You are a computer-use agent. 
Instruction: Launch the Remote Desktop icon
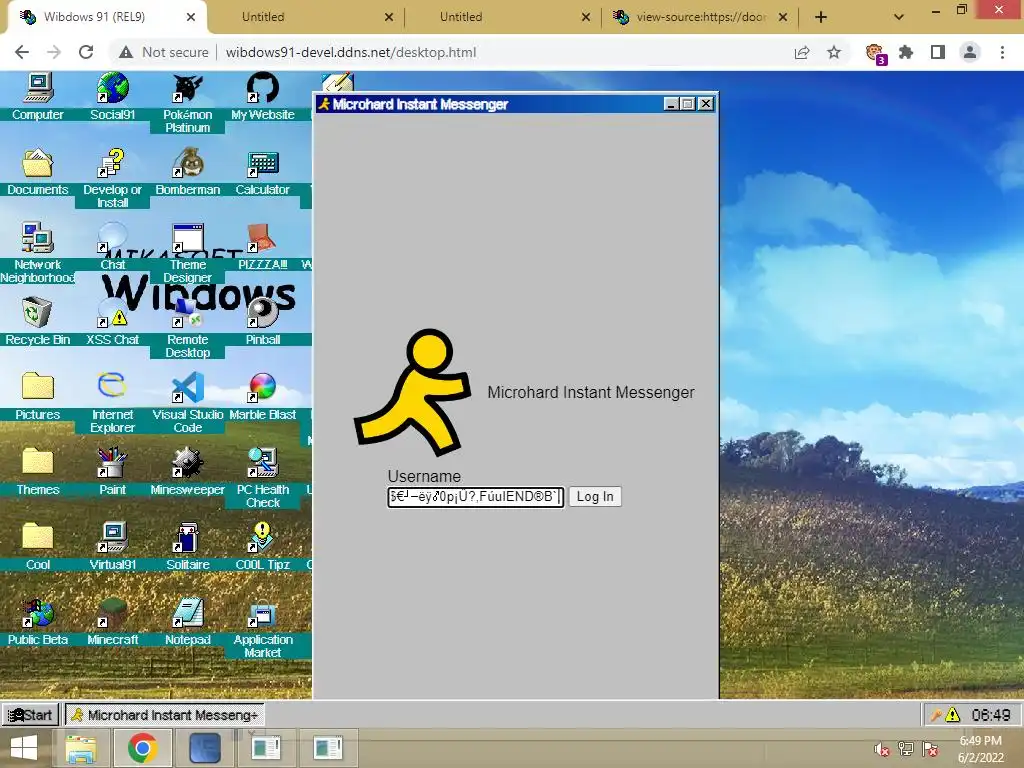tap(187, 312)
